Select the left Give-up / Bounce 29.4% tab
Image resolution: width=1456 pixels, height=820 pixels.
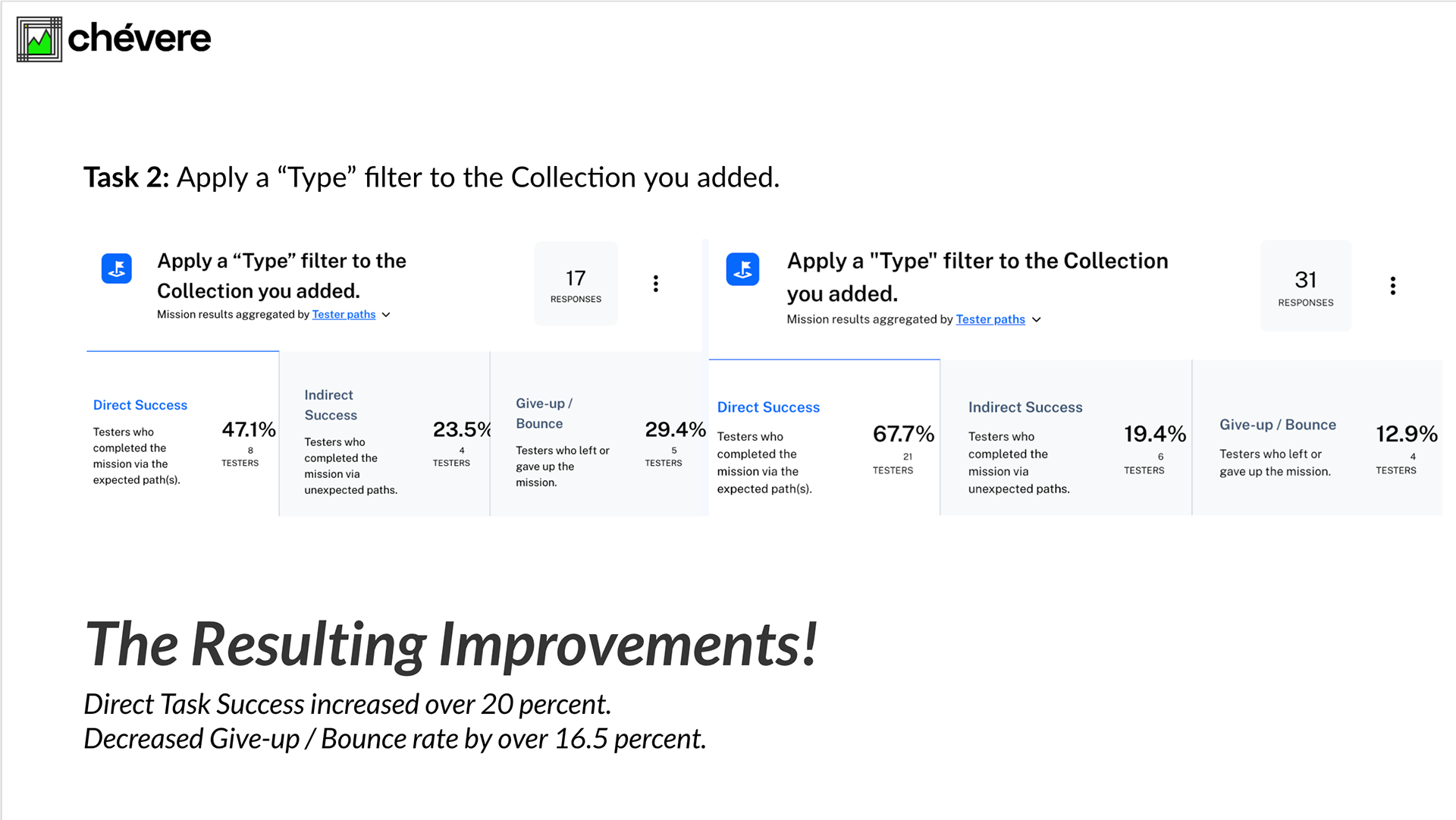(599, 434)
